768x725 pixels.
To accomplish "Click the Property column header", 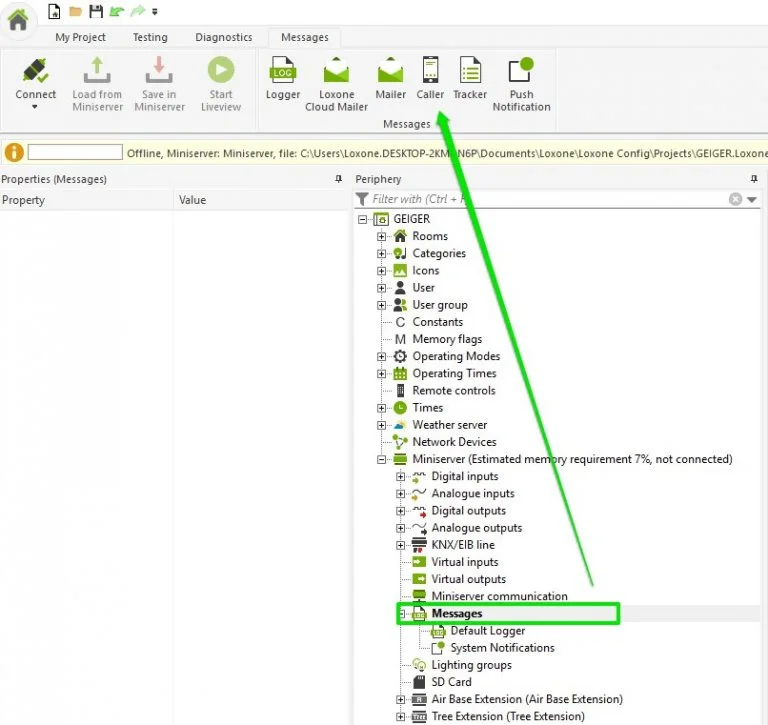I will (87, 200).
